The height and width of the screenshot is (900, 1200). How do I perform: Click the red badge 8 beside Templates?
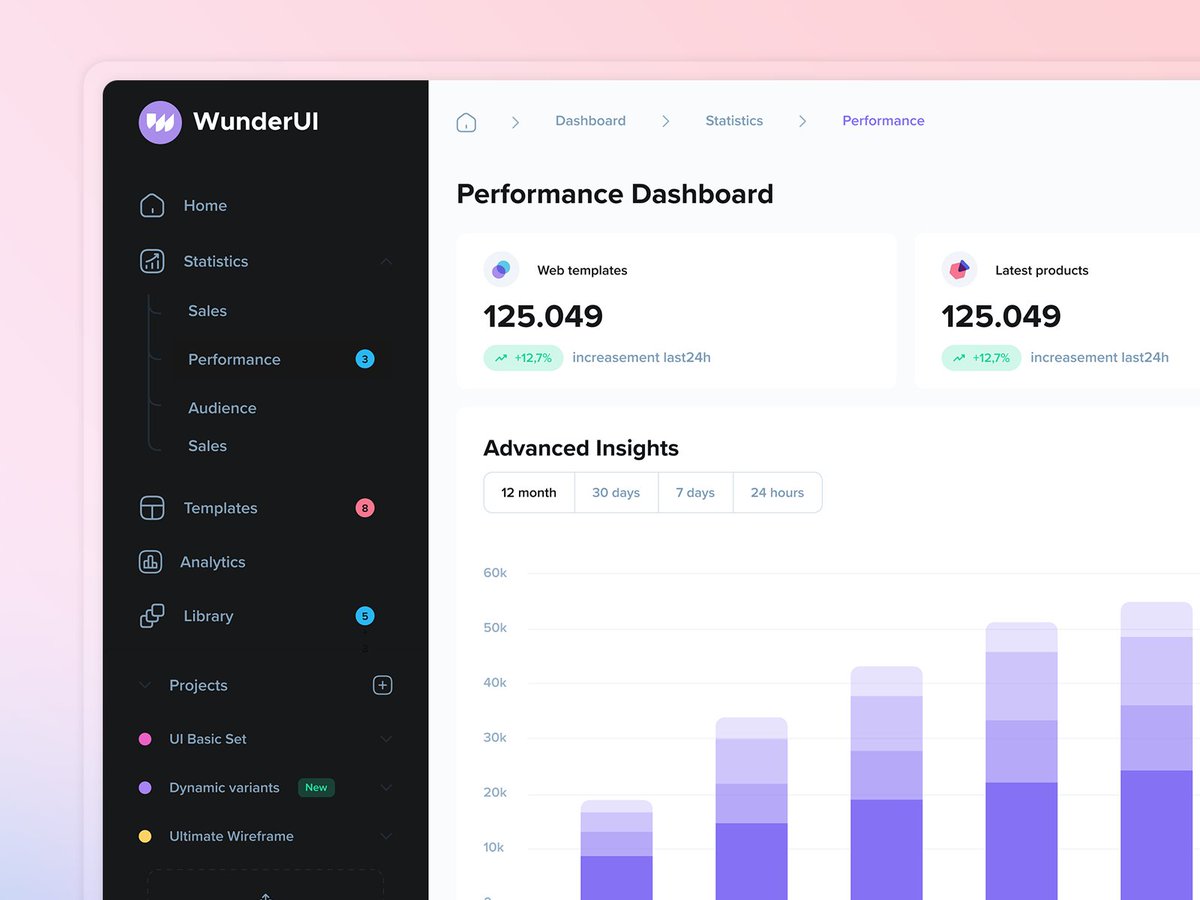tap(365, 508)
